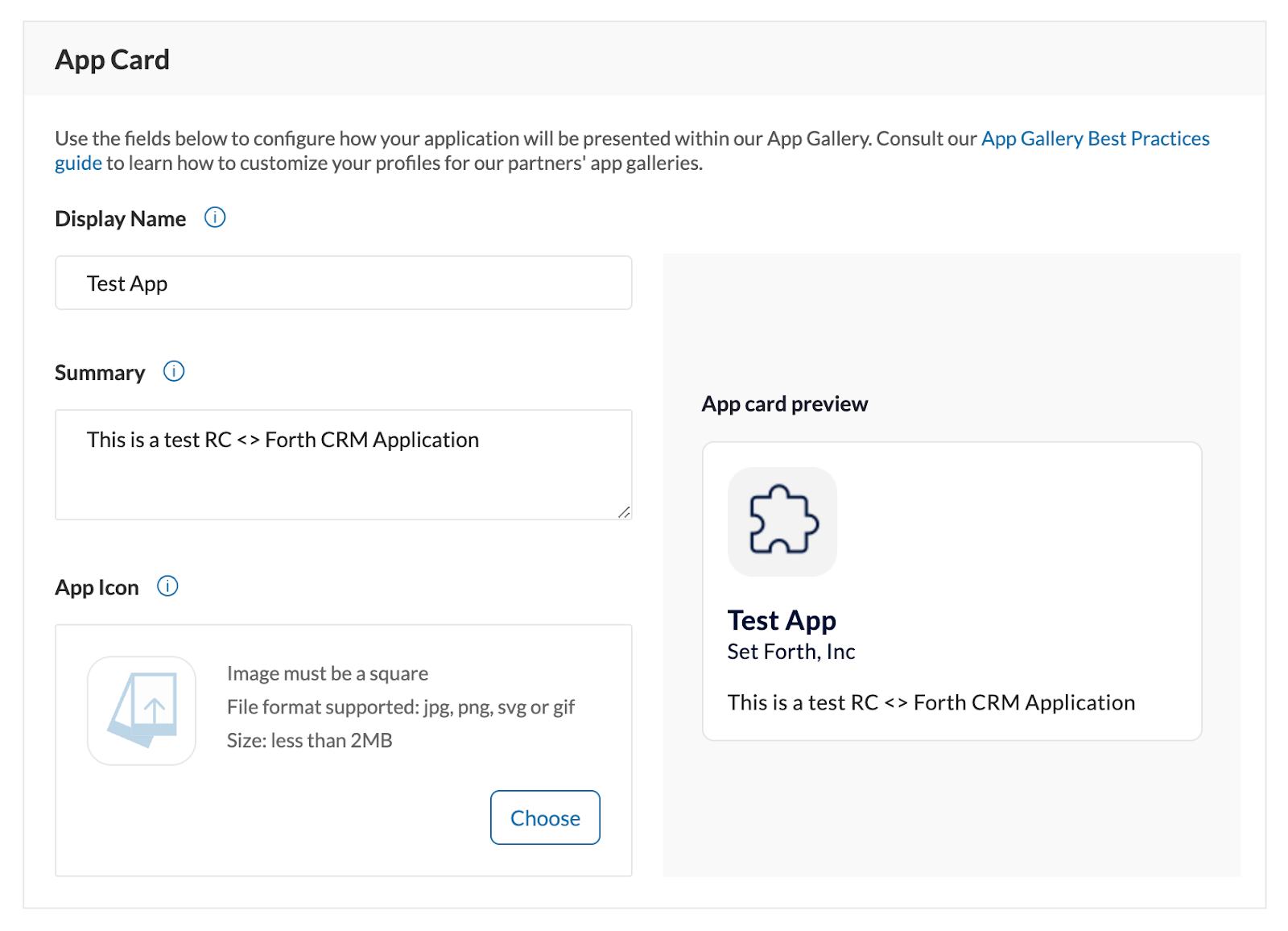
Task: Click the puzzle piece placeholder app icon
Action: pyautogui.click(x=782, y=523)
